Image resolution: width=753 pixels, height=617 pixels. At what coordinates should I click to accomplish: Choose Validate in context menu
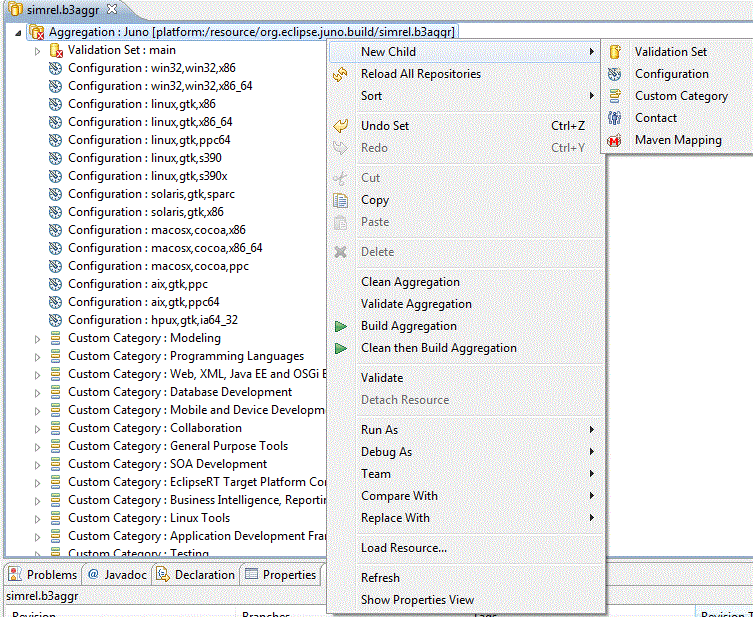(x=463, y=378)
